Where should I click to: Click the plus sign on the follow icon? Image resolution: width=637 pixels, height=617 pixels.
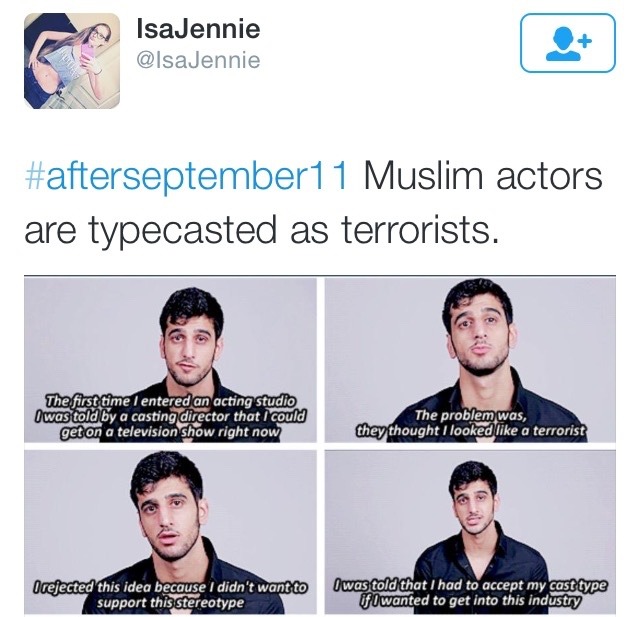(585, 41)
